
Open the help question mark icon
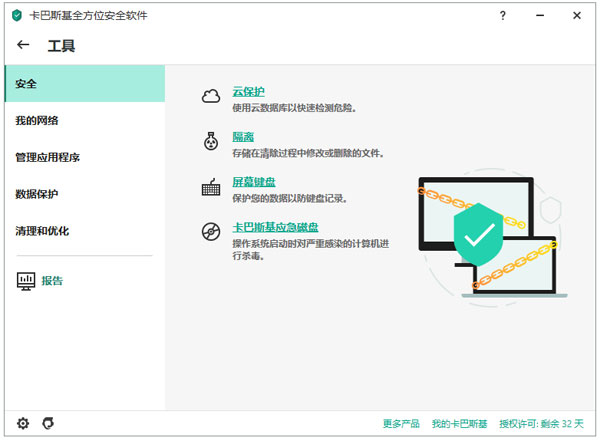[502, 16]
